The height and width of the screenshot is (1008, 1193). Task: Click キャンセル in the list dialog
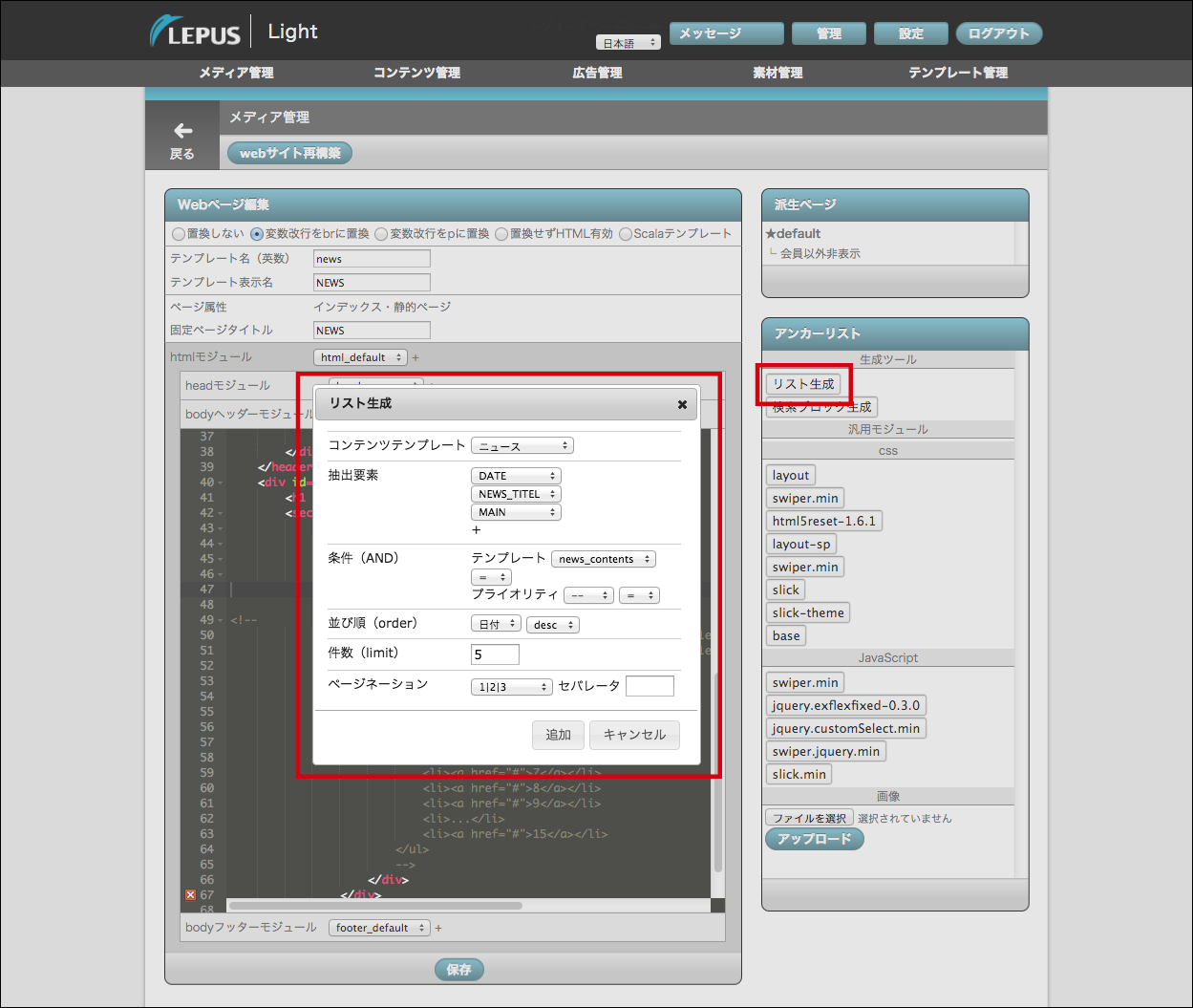[x=634, y=735]
